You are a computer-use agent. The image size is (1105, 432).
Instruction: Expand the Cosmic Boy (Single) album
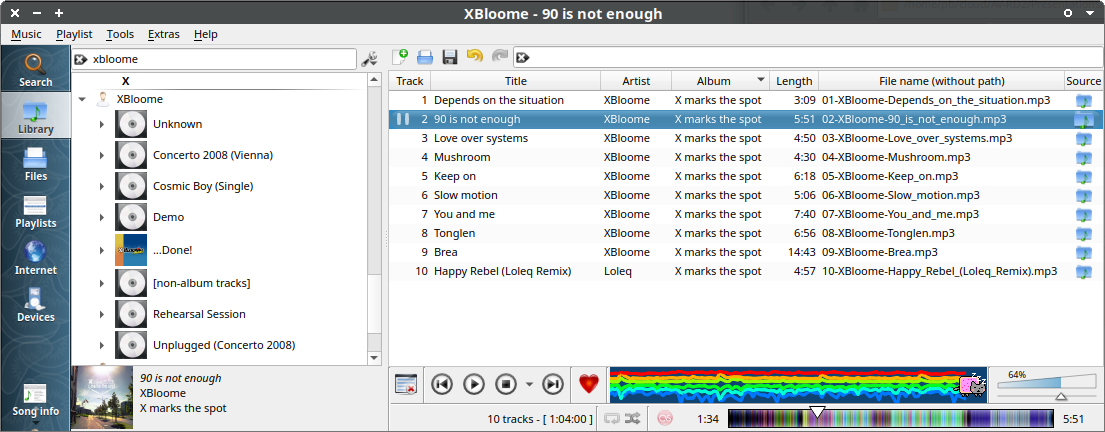click(x=102, y=186)
